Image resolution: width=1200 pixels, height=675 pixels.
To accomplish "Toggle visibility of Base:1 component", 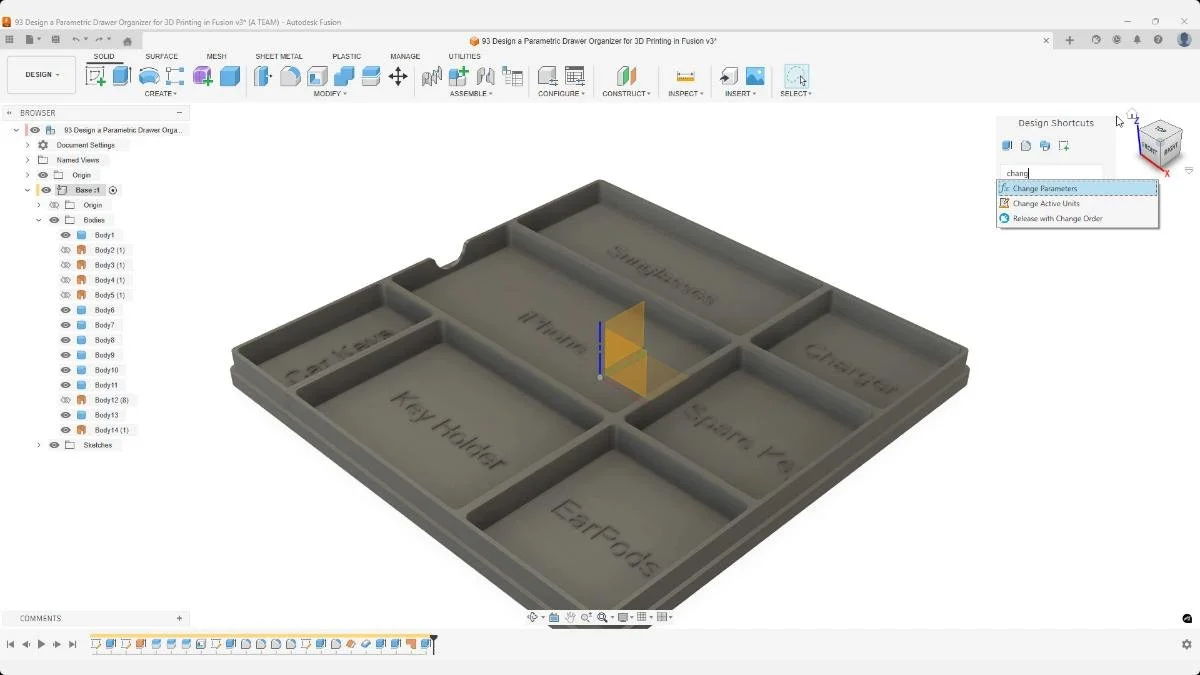I will [46, 190].
